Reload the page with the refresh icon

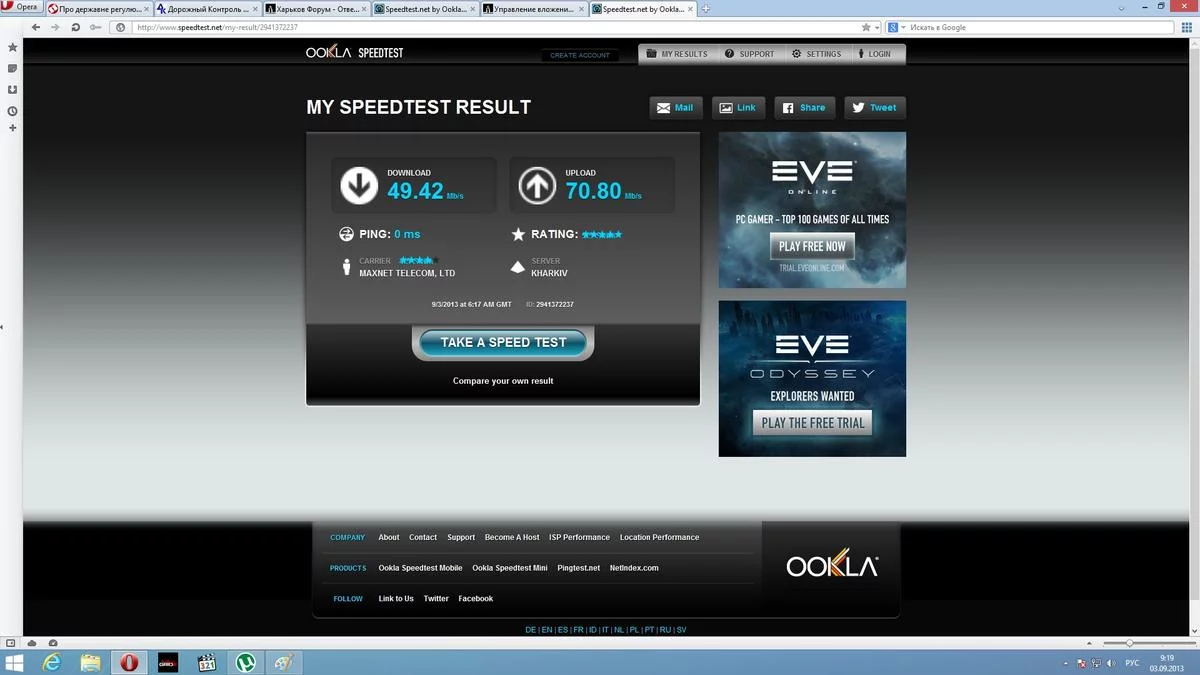coord(75,27)
